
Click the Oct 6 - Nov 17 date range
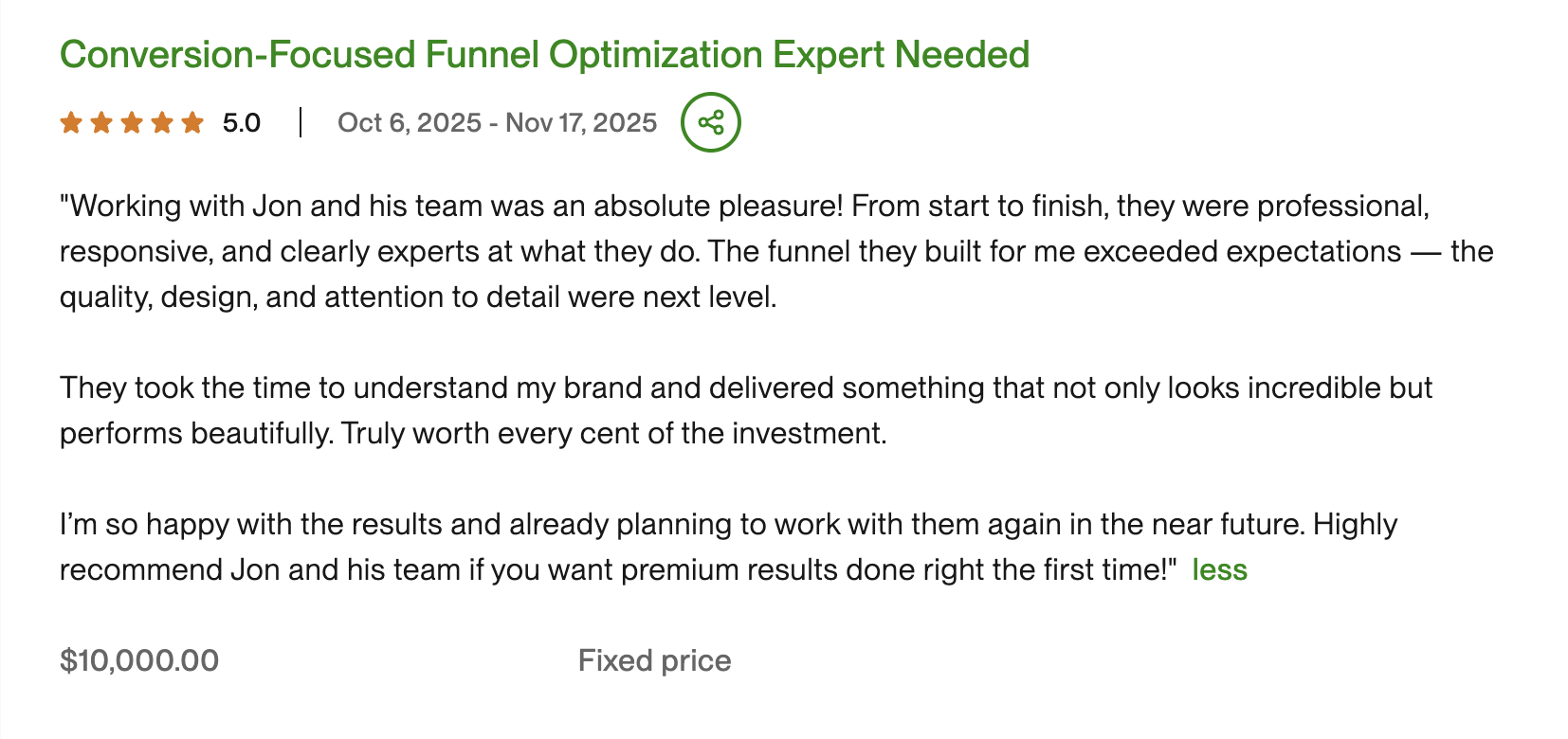pyautogui.click(x=498, y=121)
